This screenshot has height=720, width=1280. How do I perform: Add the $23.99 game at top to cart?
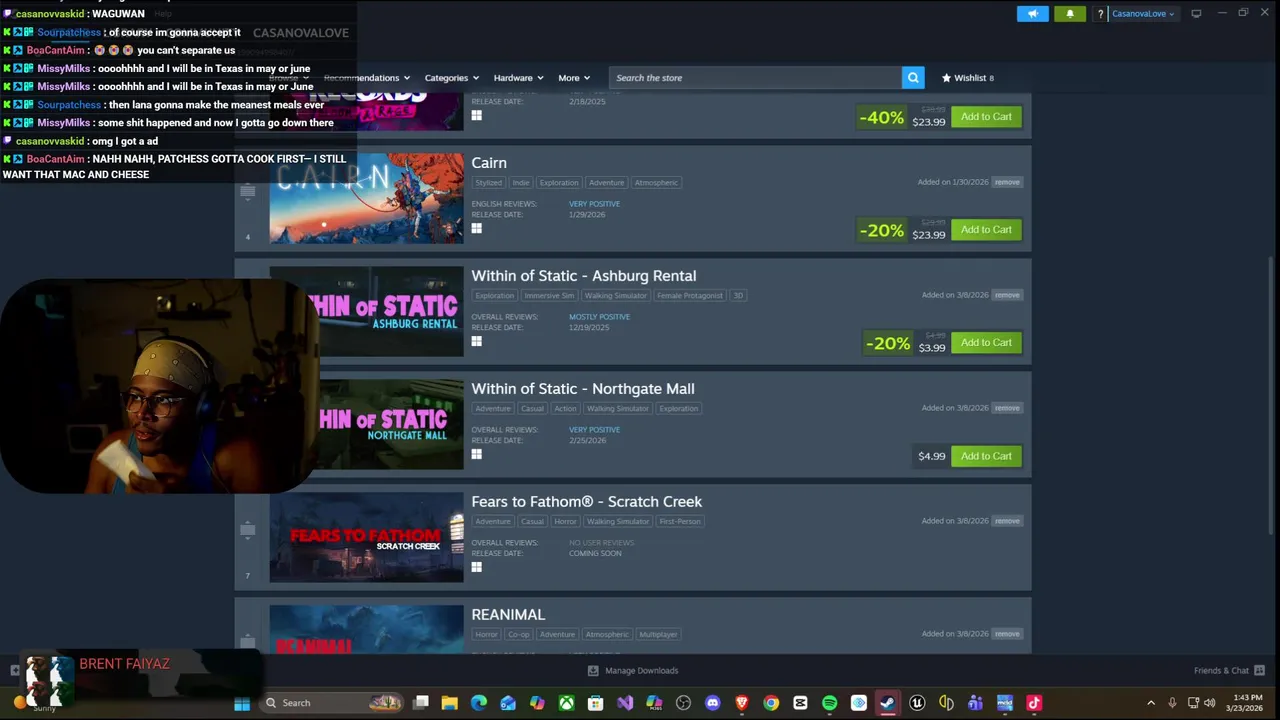tap(986, 116)
